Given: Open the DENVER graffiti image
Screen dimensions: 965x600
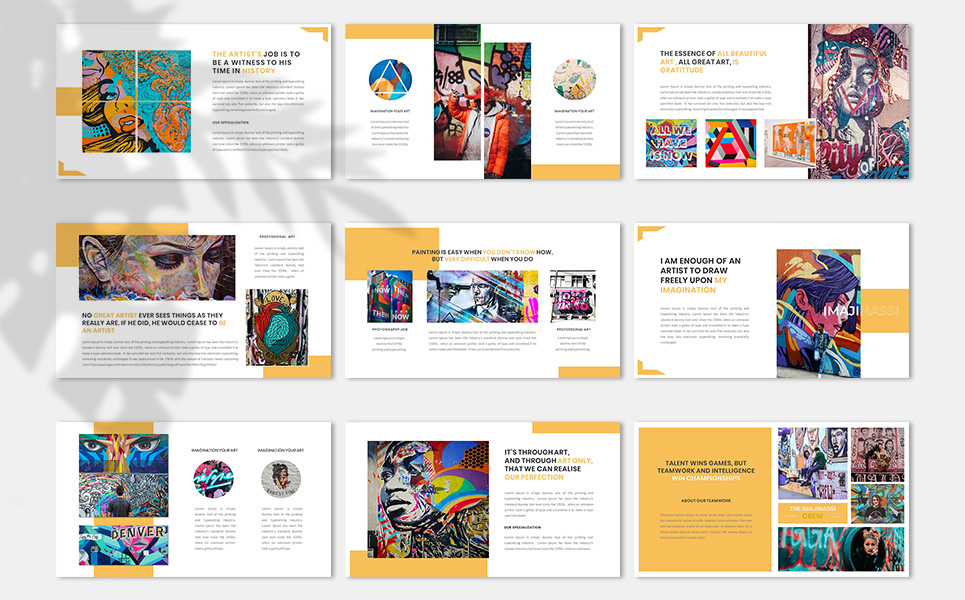Looking at the screenshot, I should click(124, 550).
